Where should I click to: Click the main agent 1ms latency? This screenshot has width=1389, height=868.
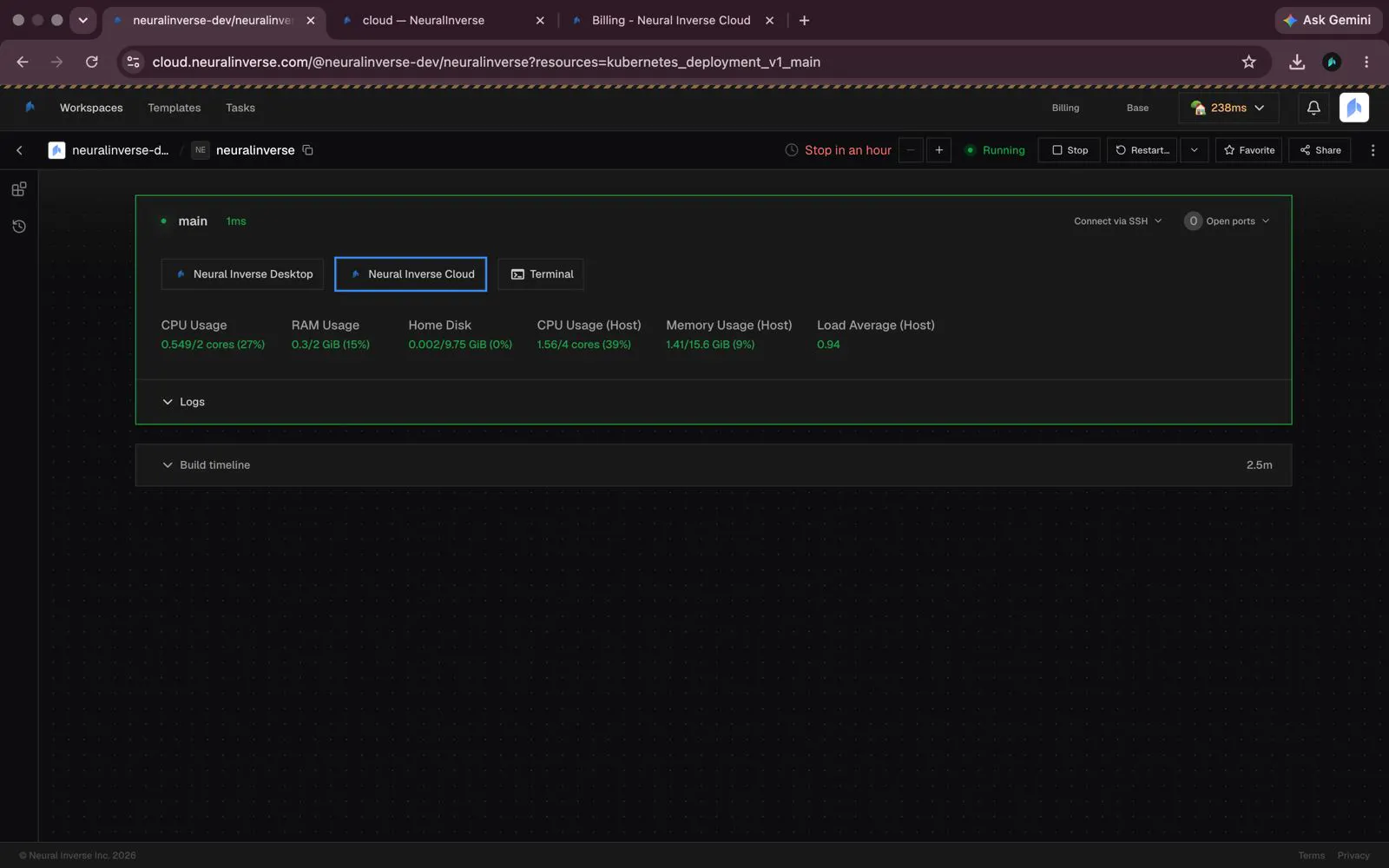236,221
